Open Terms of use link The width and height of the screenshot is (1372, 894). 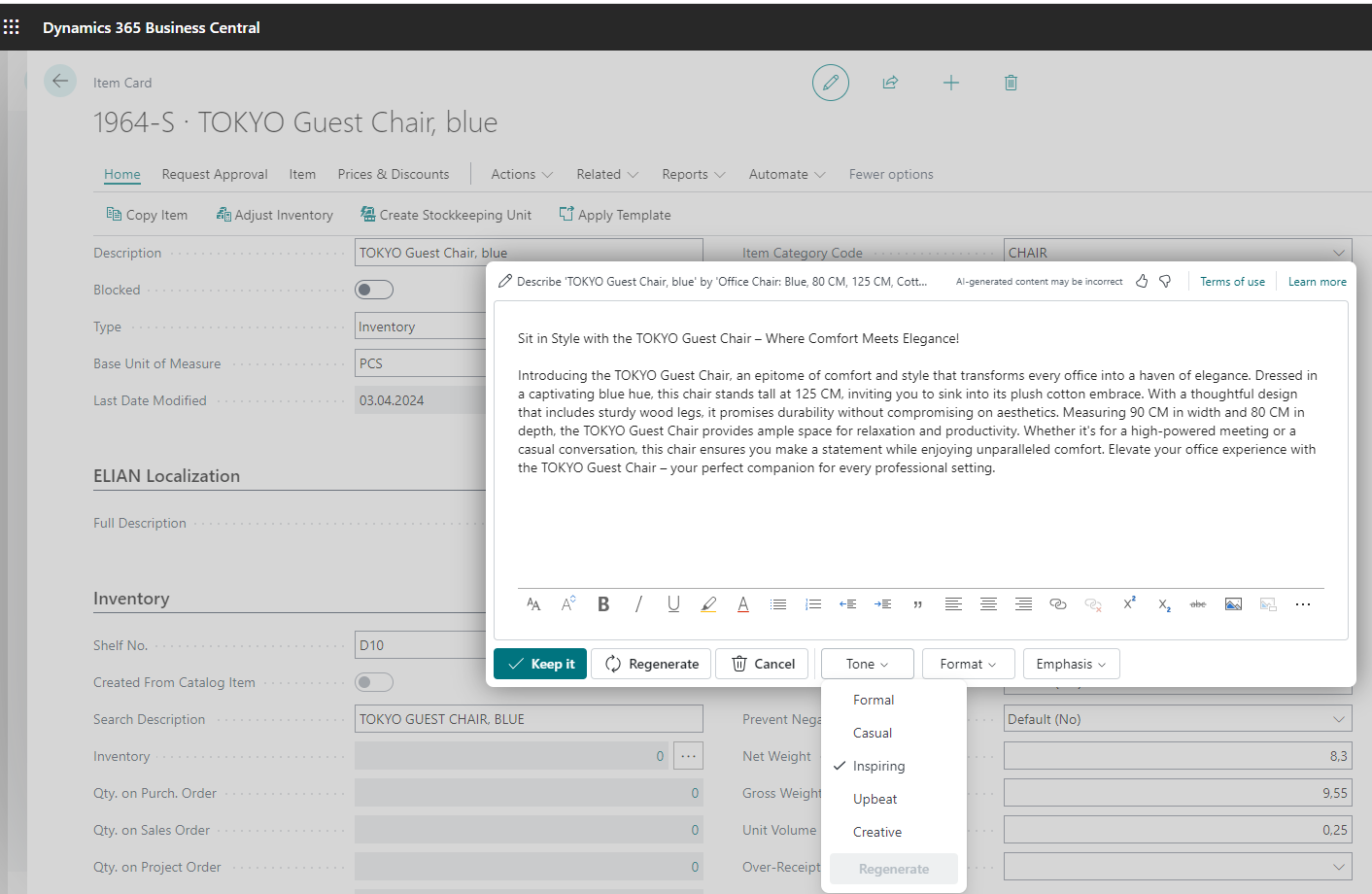click(1232, 282)
